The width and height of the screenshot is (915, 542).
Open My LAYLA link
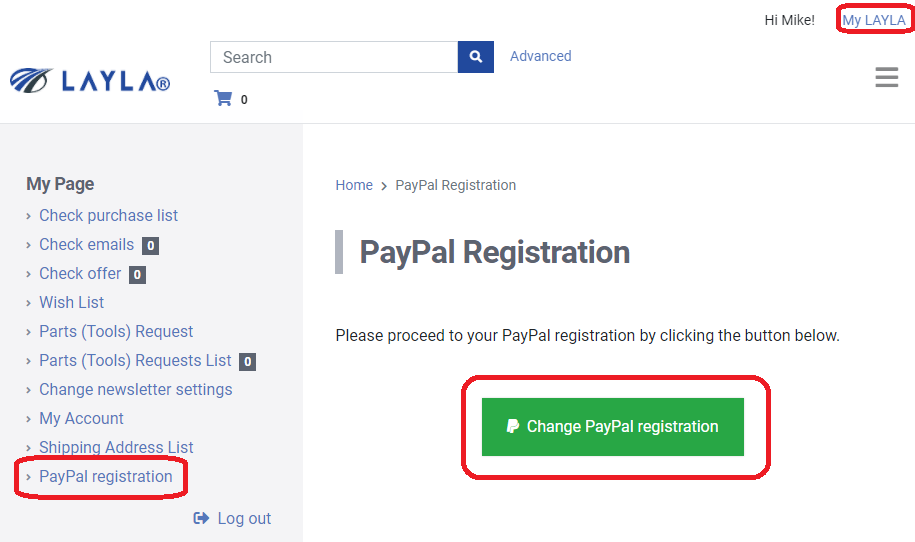pyautogui.click(x=874, y=20)
